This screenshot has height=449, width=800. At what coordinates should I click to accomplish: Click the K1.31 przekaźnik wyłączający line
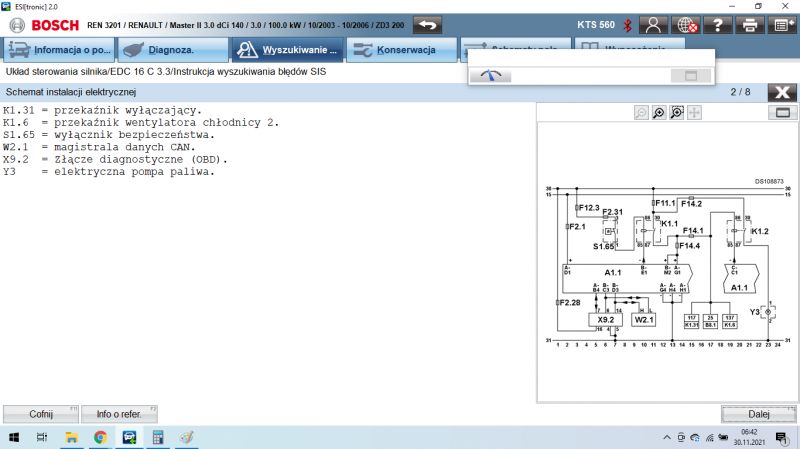pyautogui.click(x=103, y=110)
